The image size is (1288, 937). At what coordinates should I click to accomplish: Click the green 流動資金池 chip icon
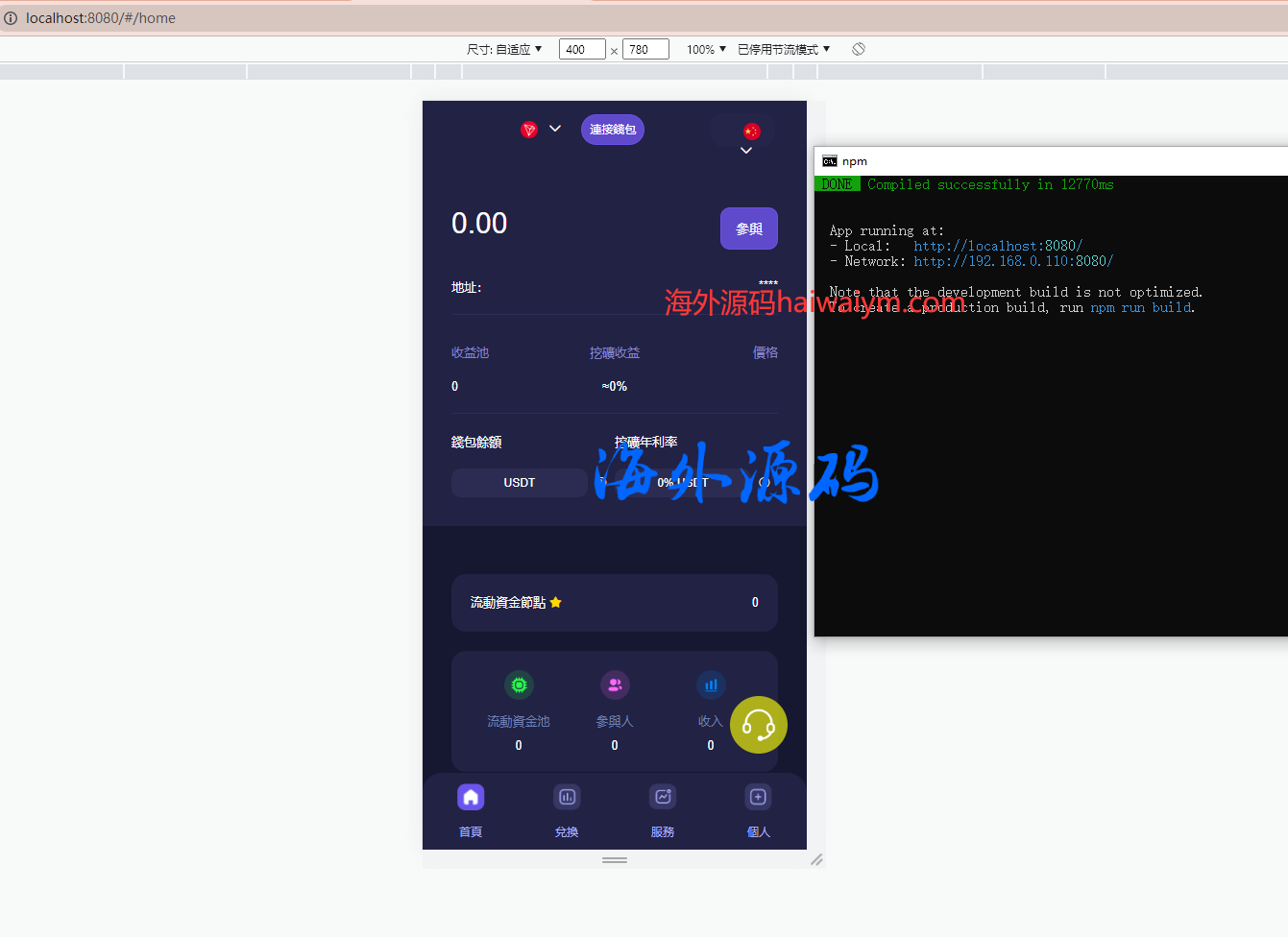[x=519, y=685]
